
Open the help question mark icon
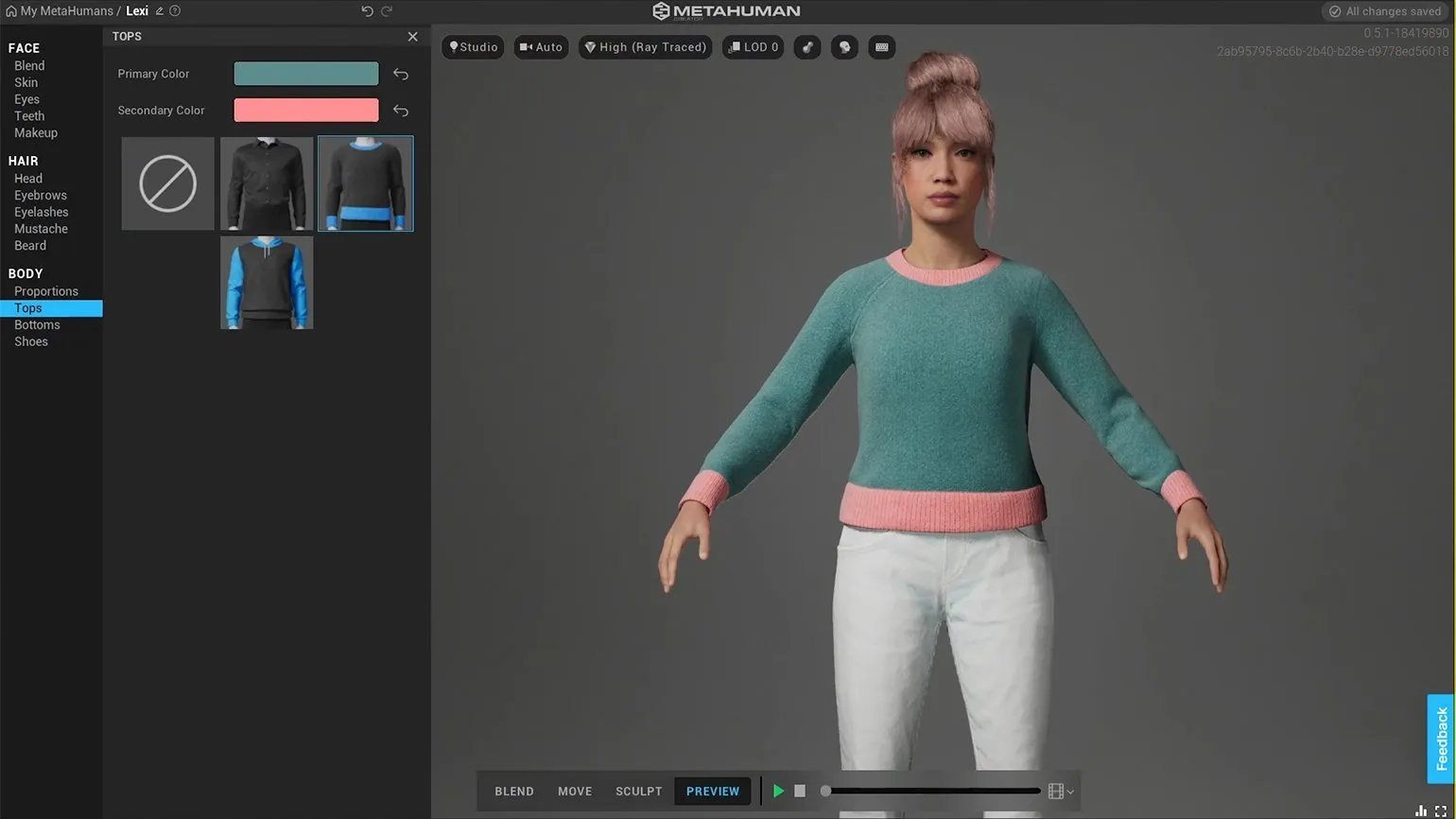tap(175, 11)
